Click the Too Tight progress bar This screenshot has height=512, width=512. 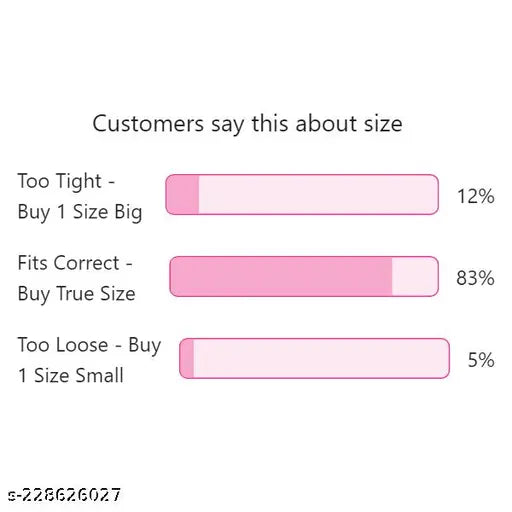(302, 194)
